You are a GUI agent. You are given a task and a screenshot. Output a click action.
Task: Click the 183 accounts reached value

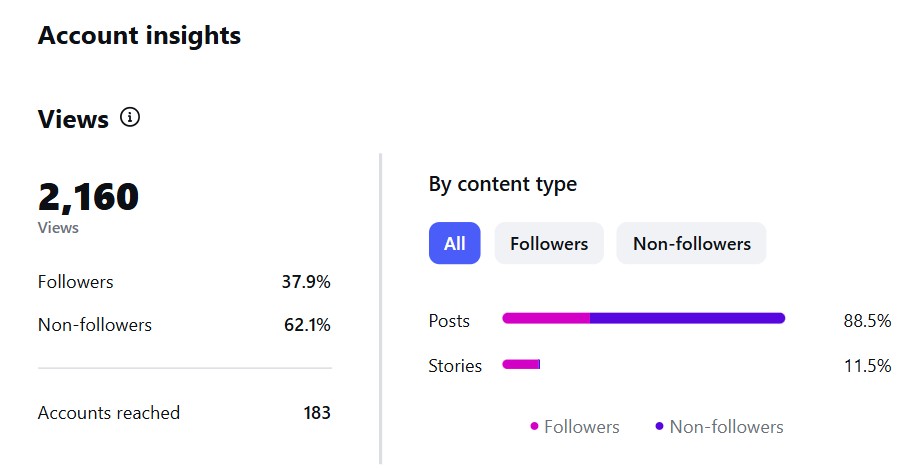point(317,413)
